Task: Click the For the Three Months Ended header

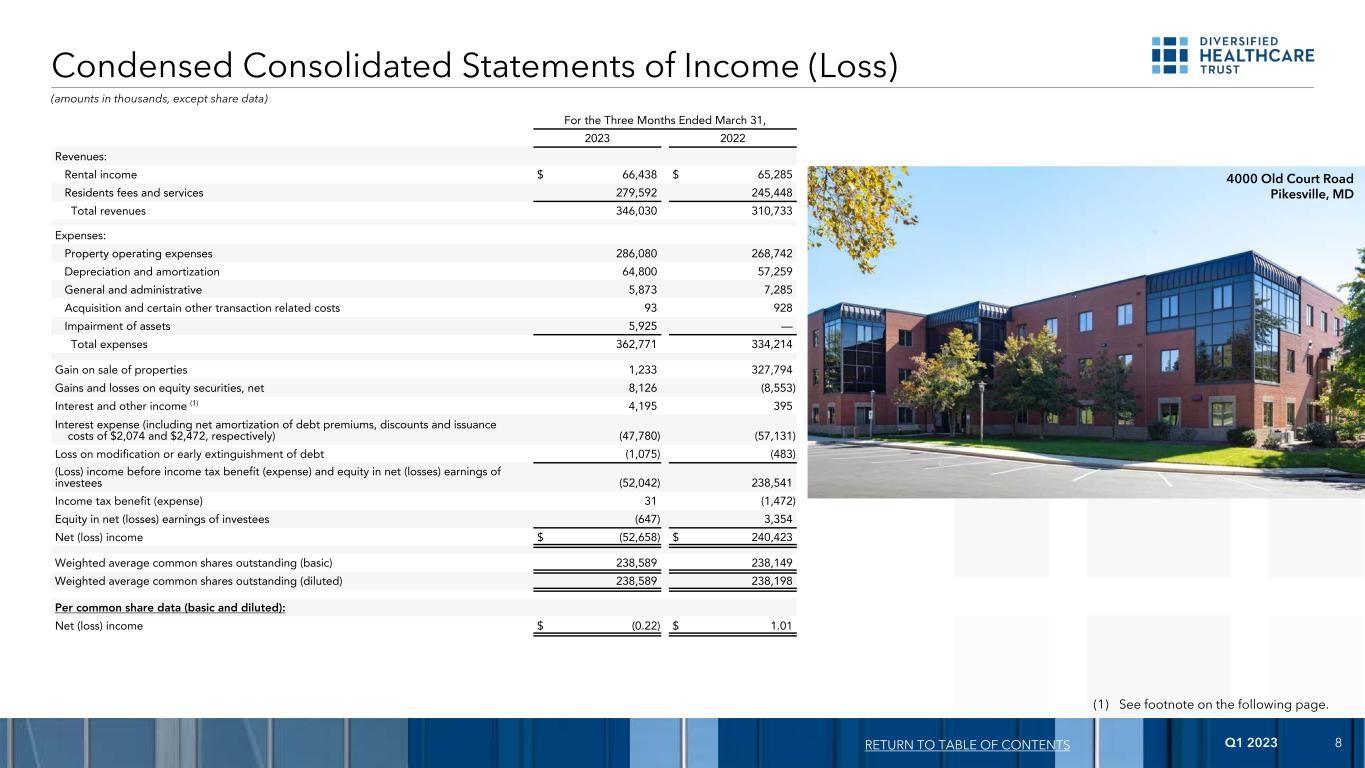Action: coord(665,120)
